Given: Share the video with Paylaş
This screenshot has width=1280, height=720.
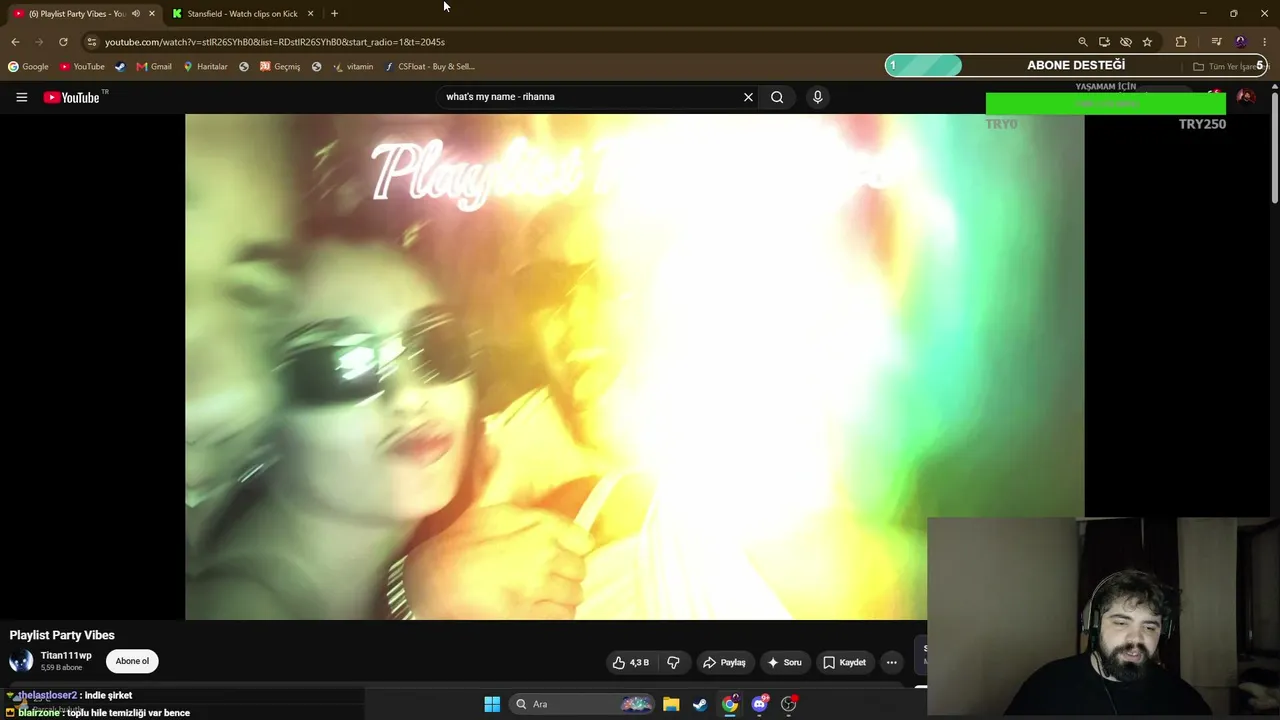Looking at the screenshot, I should (x=724, y=662).
